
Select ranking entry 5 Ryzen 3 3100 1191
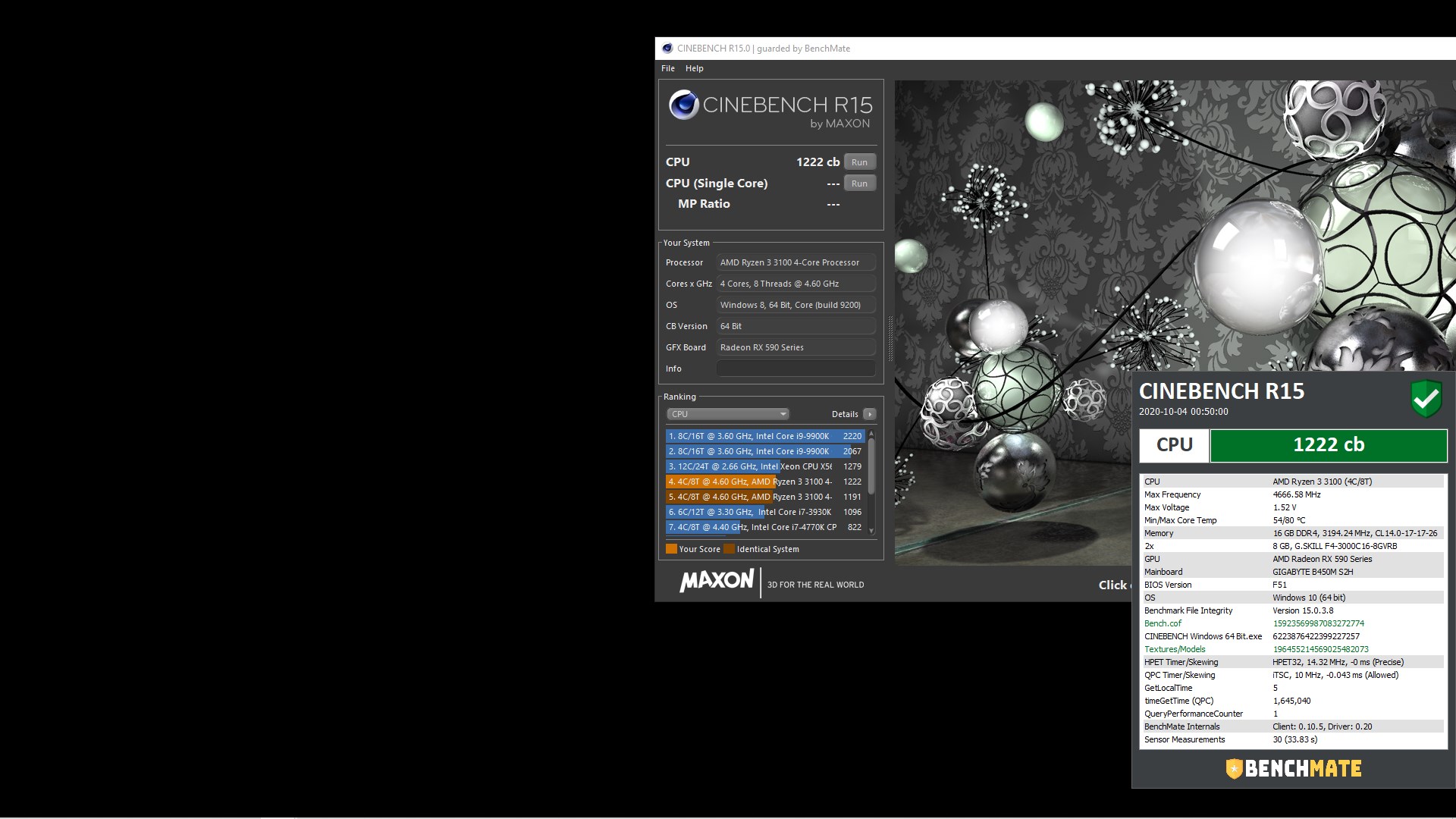tap(765, 497)
